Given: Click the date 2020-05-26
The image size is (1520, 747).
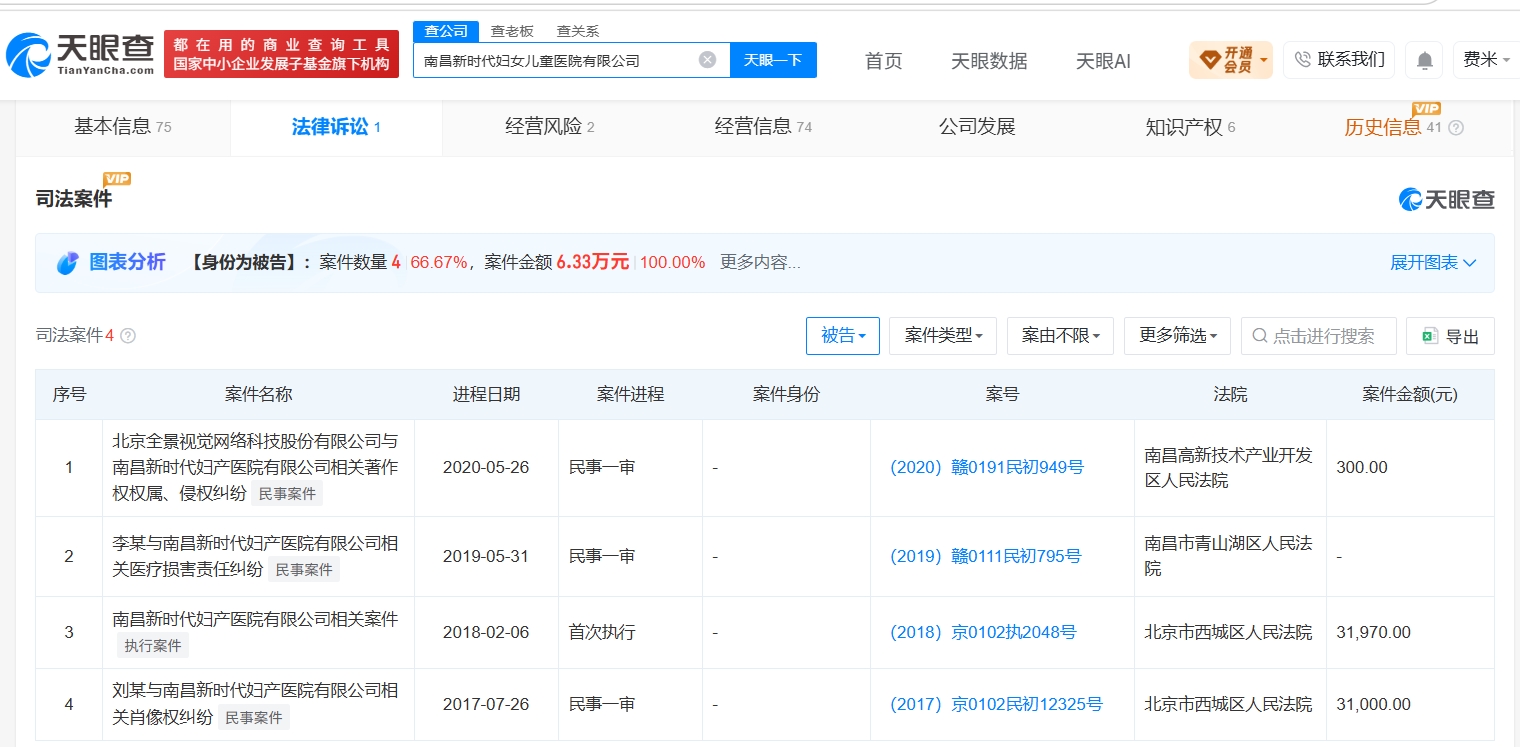Looking at the screenshot, I should (x=486, y=467).
